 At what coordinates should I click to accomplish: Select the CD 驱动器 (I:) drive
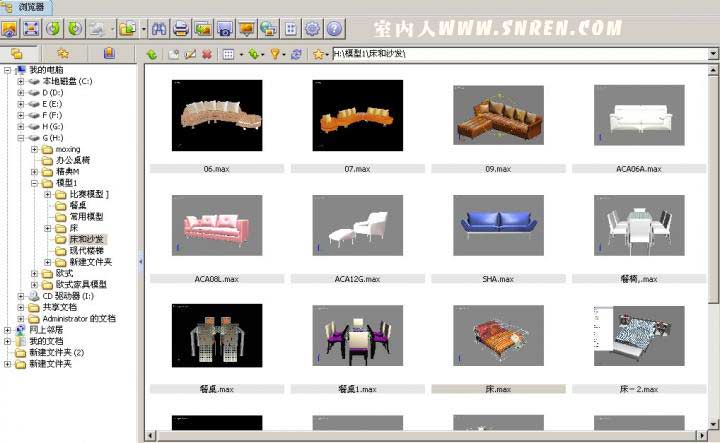68,296
